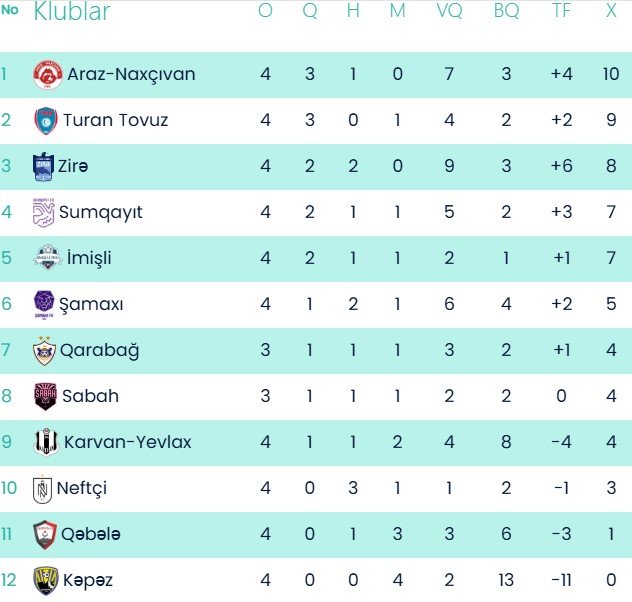
Task: Click the Şamaxı club logo
Action: click(x=46, y=304)
